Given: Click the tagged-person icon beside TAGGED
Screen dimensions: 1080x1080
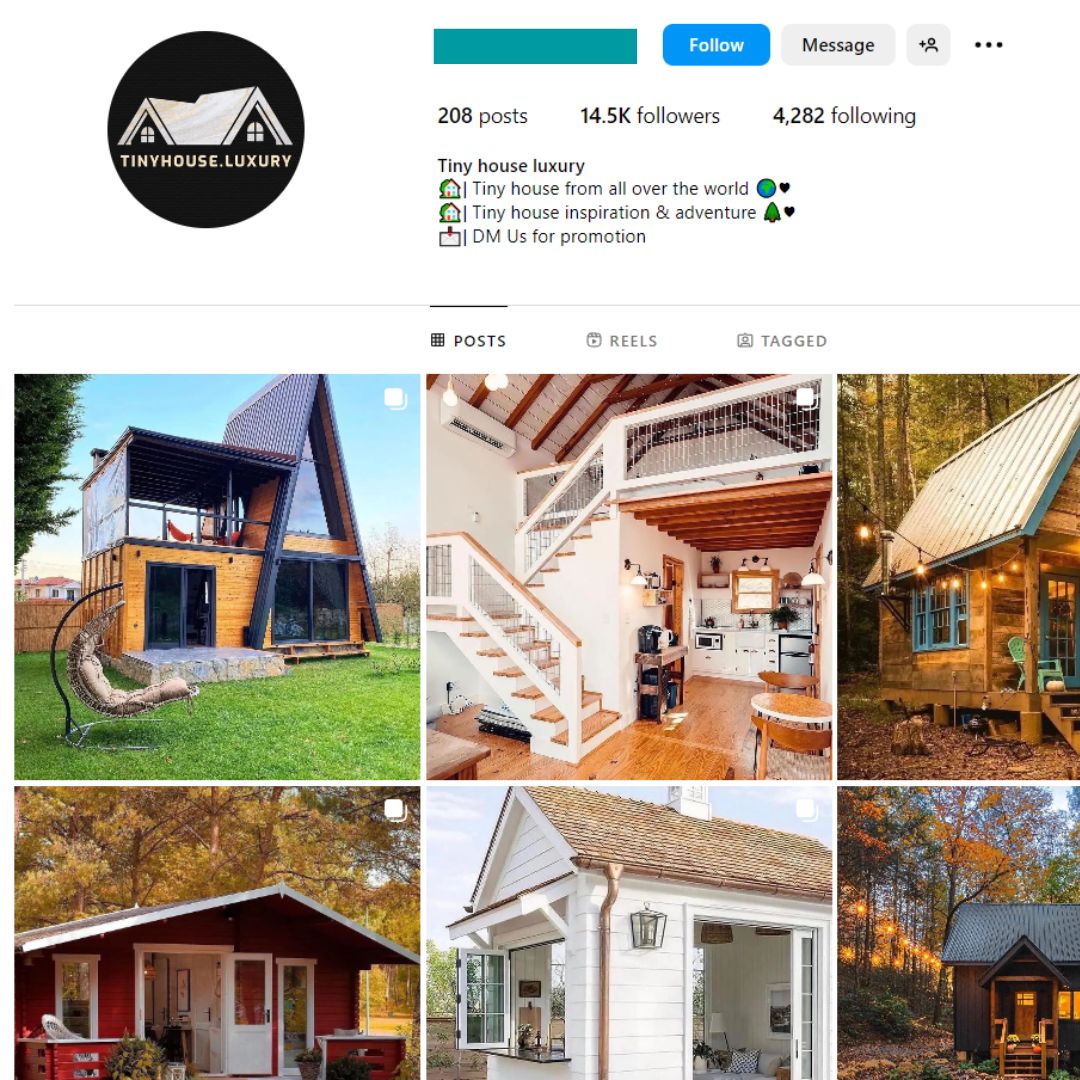Looking at the screenshot, I should point(745,340).
